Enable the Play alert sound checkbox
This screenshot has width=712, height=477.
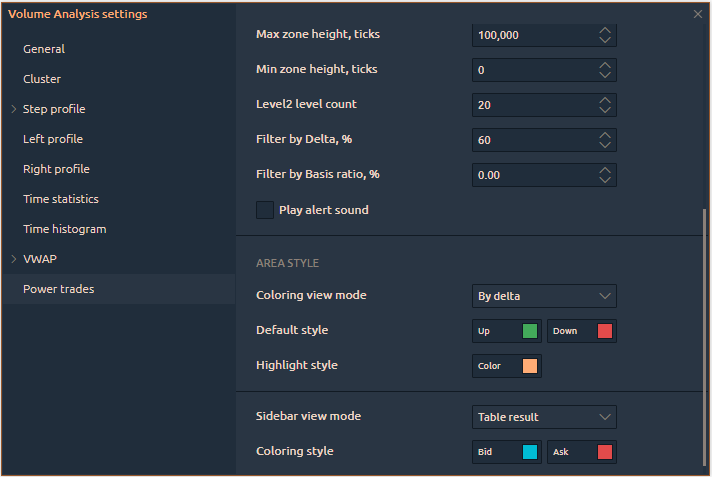point(265,210)
